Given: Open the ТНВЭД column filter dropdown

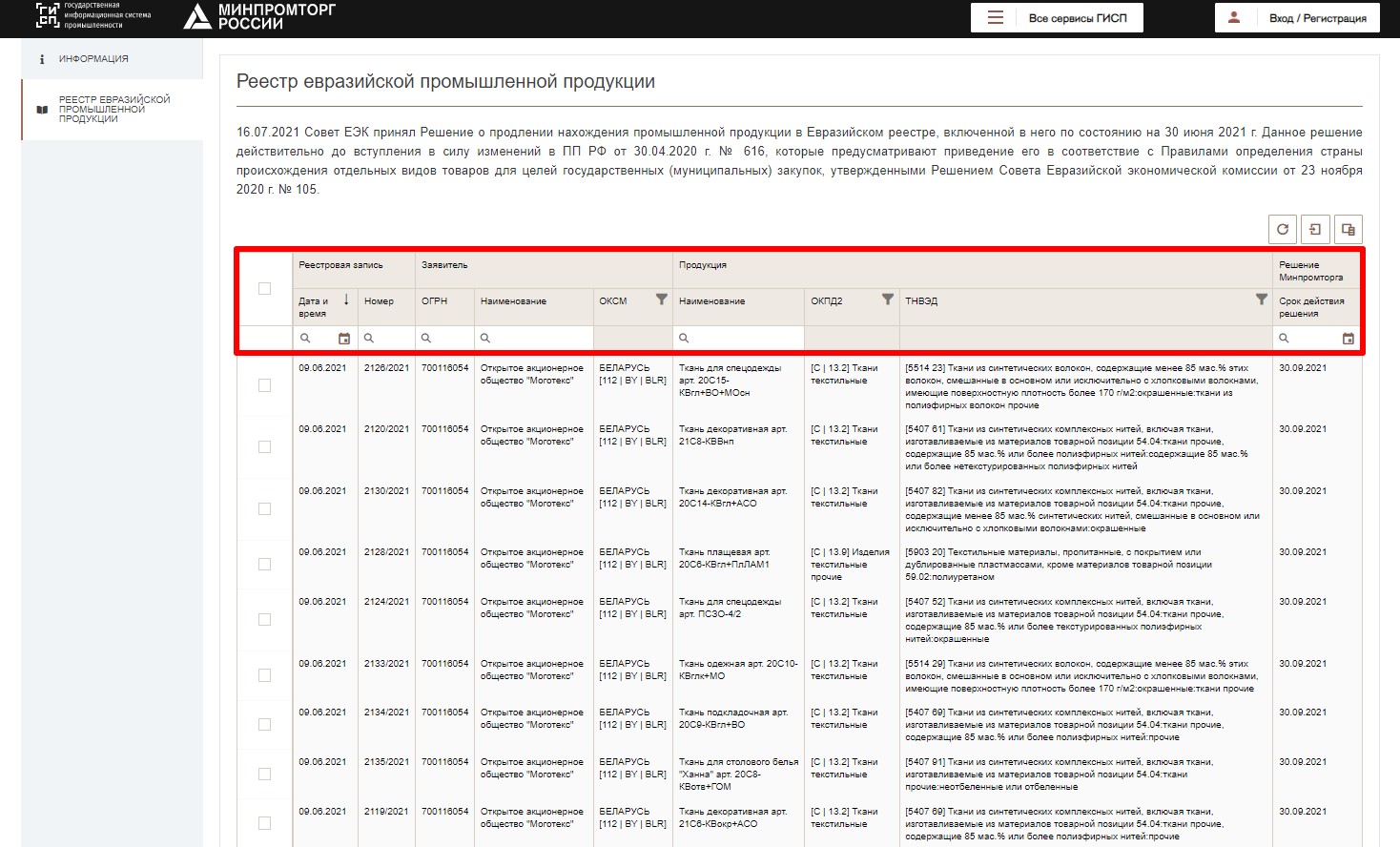Looking at the screenshot, I should pyautogui.click(x=1261, y=300).
